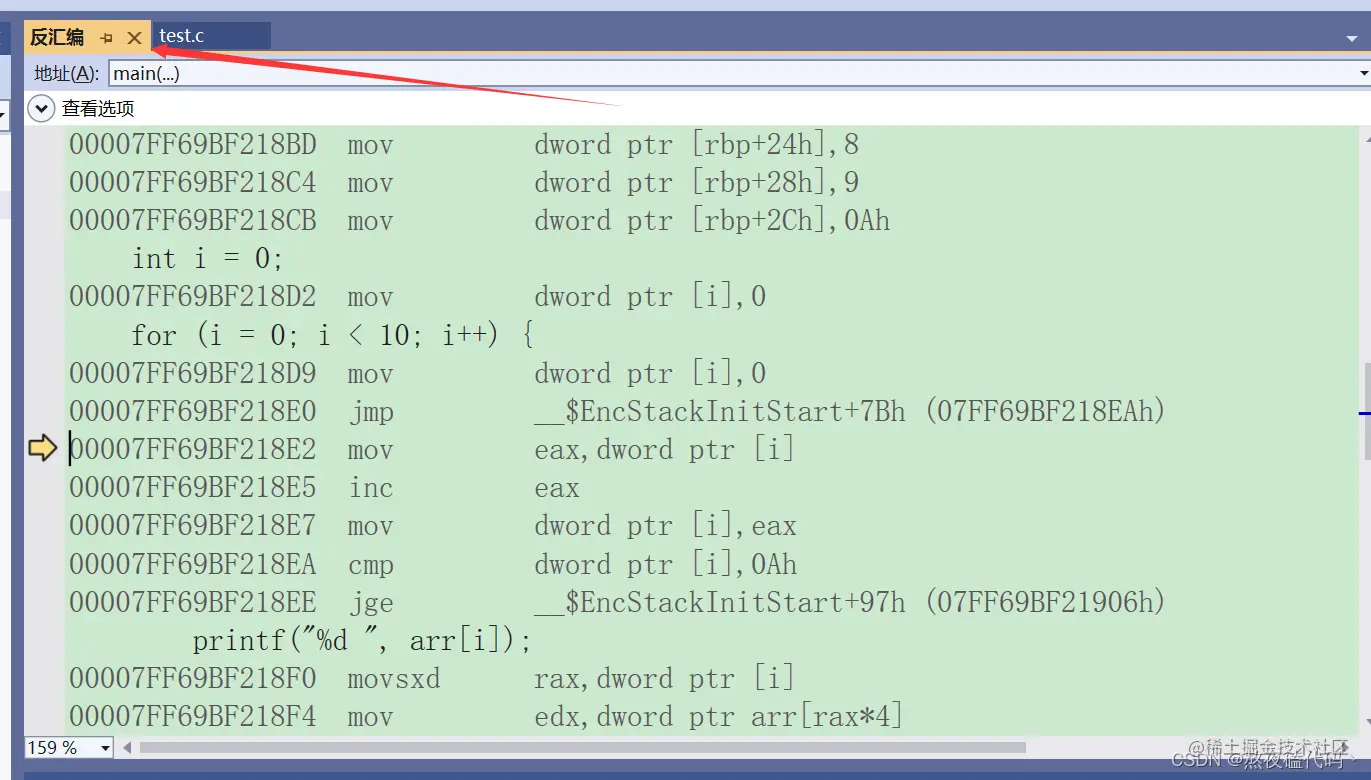Screen dimensions: 1371x780
Task: Click address 00007FF69BF218D9
Action: 192,374
